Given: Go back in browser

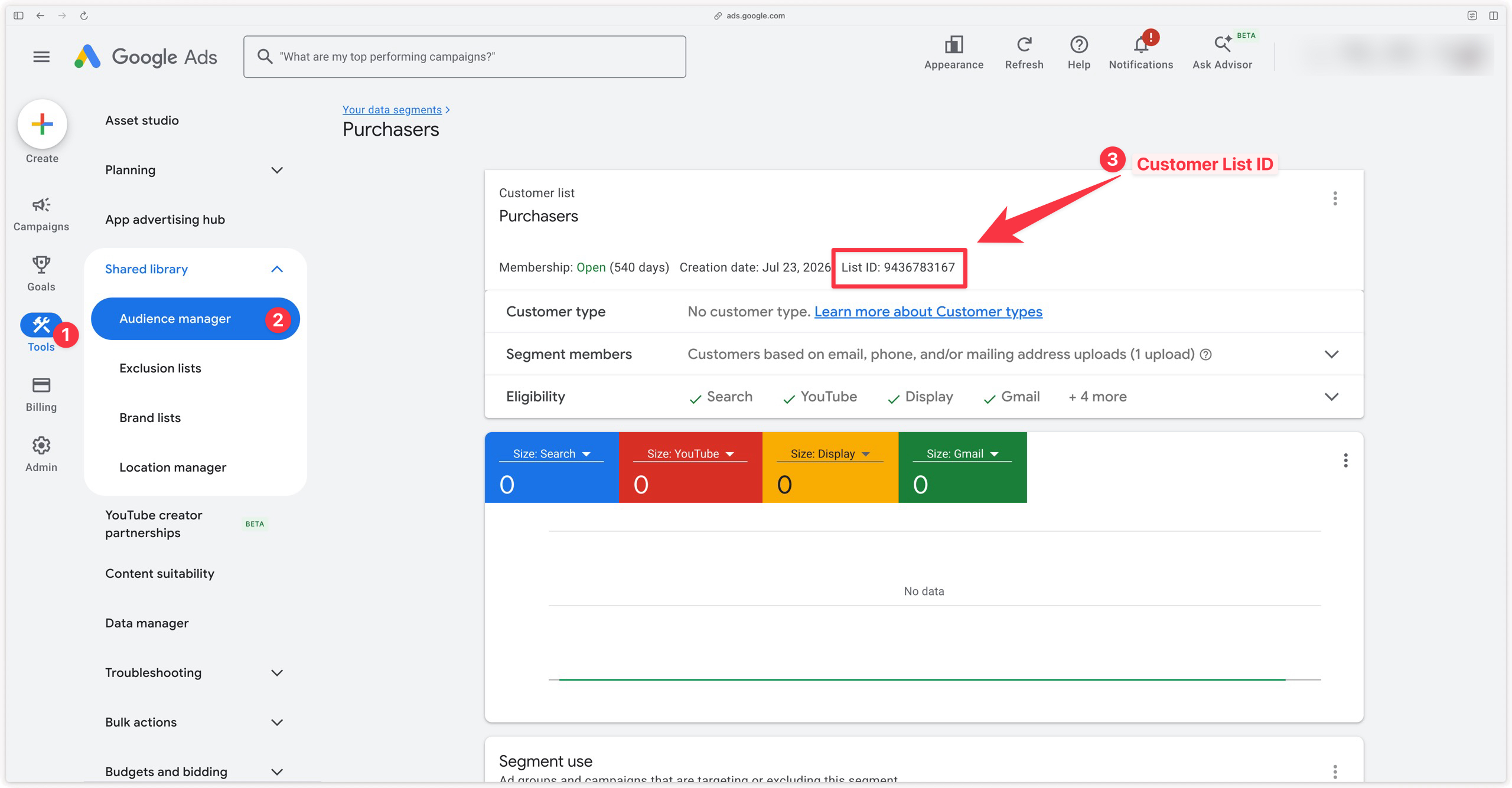Looking at the screenshot, I should click(40, 15).
